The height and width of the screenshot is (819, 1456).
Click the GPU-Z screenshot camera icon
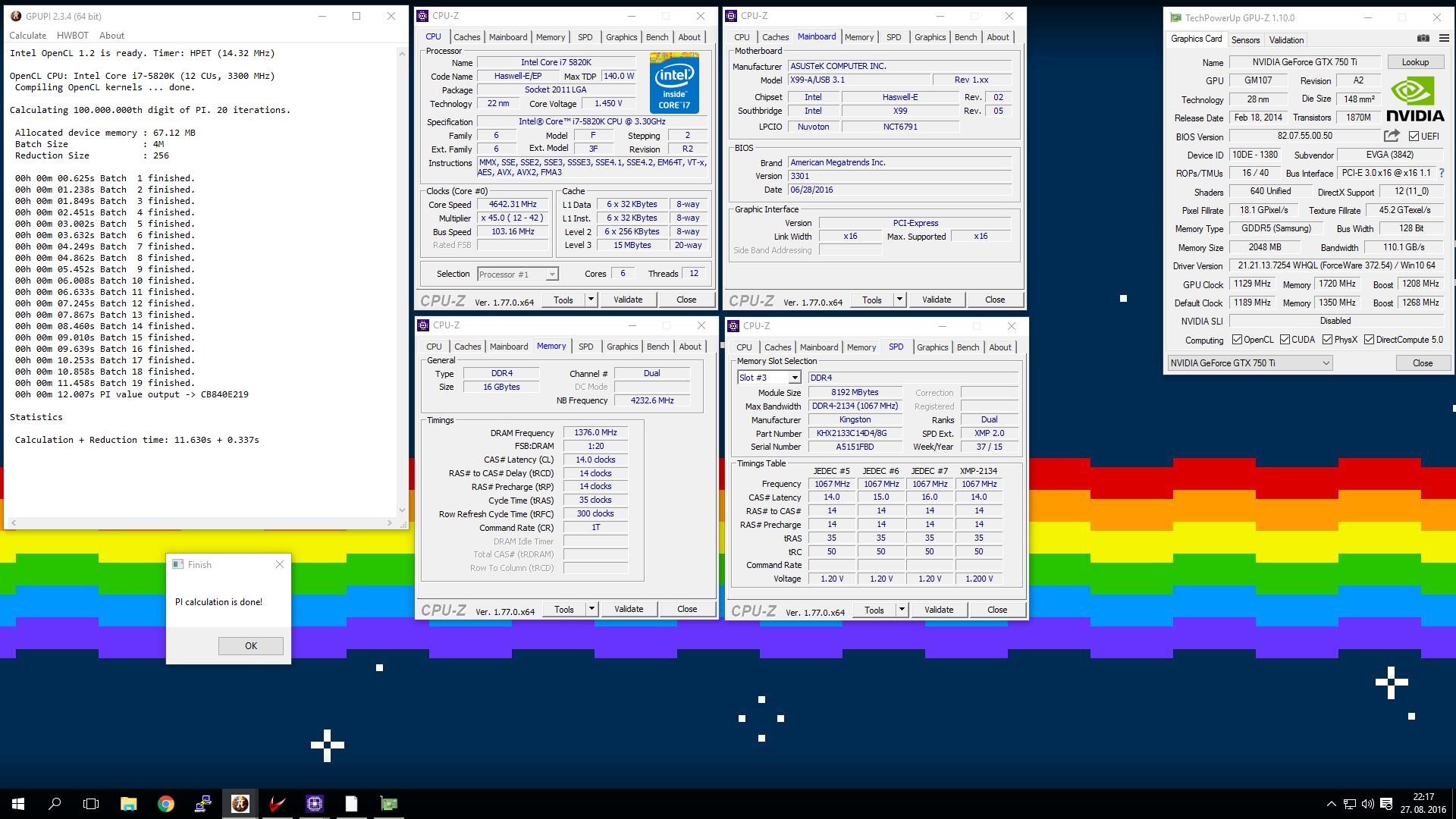pos(1423,39)
